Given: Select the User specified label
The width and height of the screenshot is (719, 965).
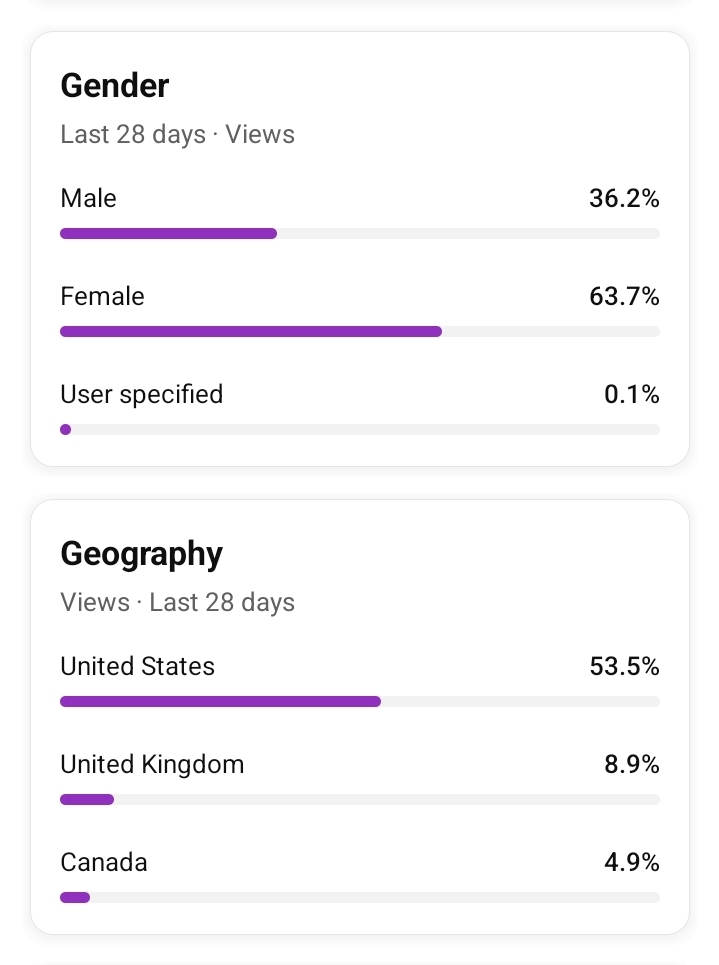Looking at the screenshot, I should (142, 395).
